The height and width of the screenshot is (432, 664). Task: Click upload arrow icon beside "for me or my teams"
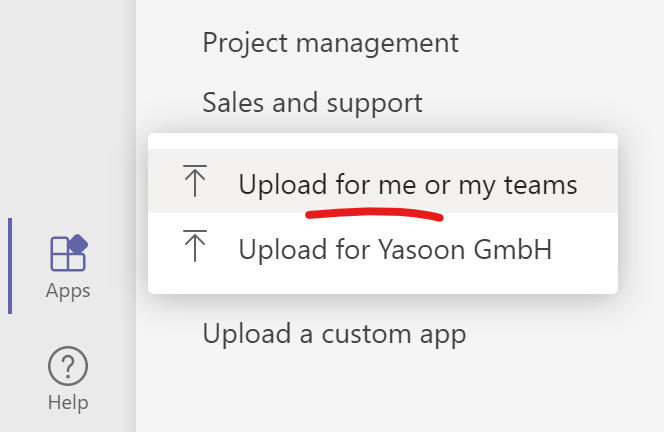pyautogui.click(x=193, y=183)
